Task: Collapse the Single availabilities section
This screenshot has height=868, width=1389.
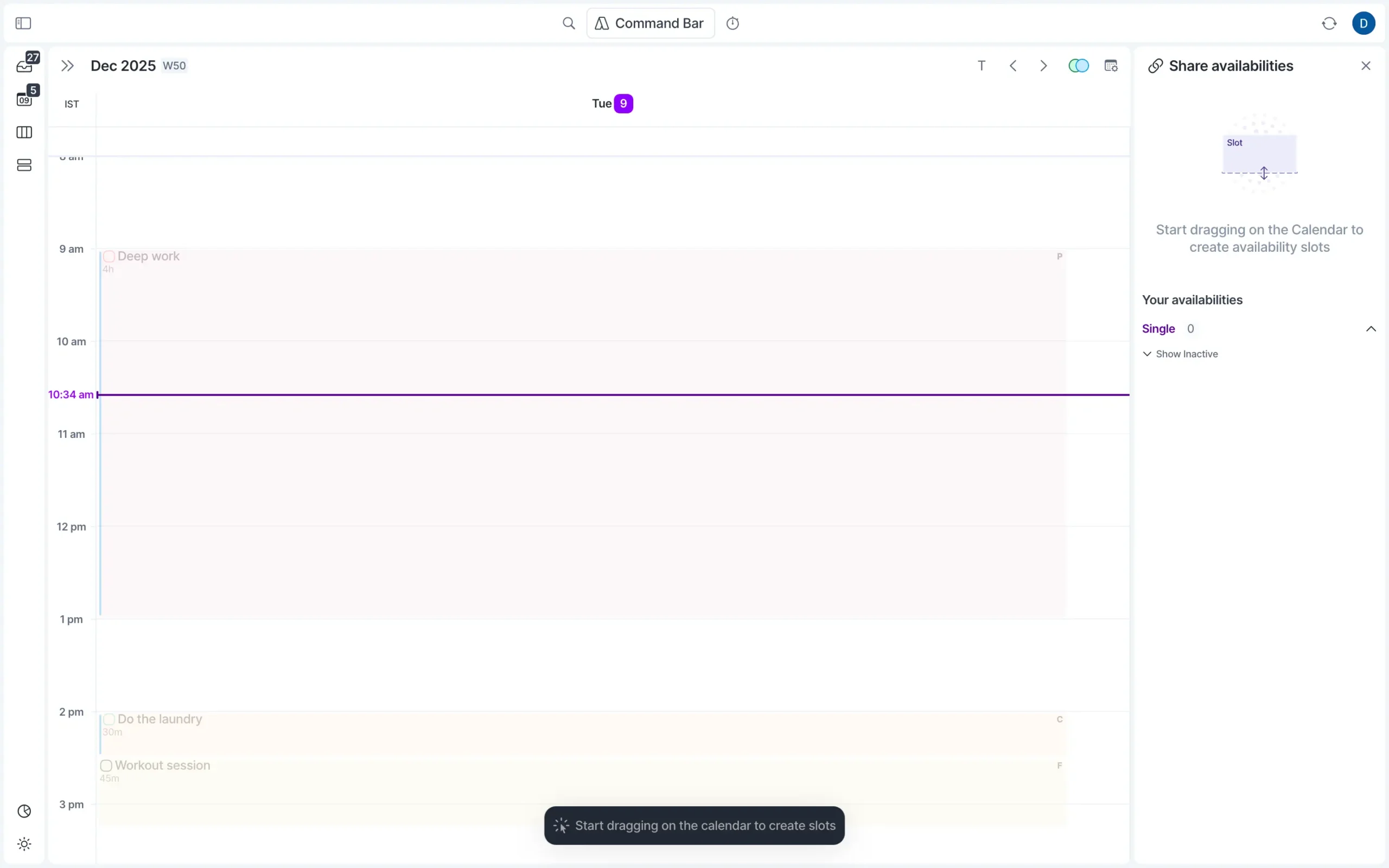Action: (x=1372, y=328)
